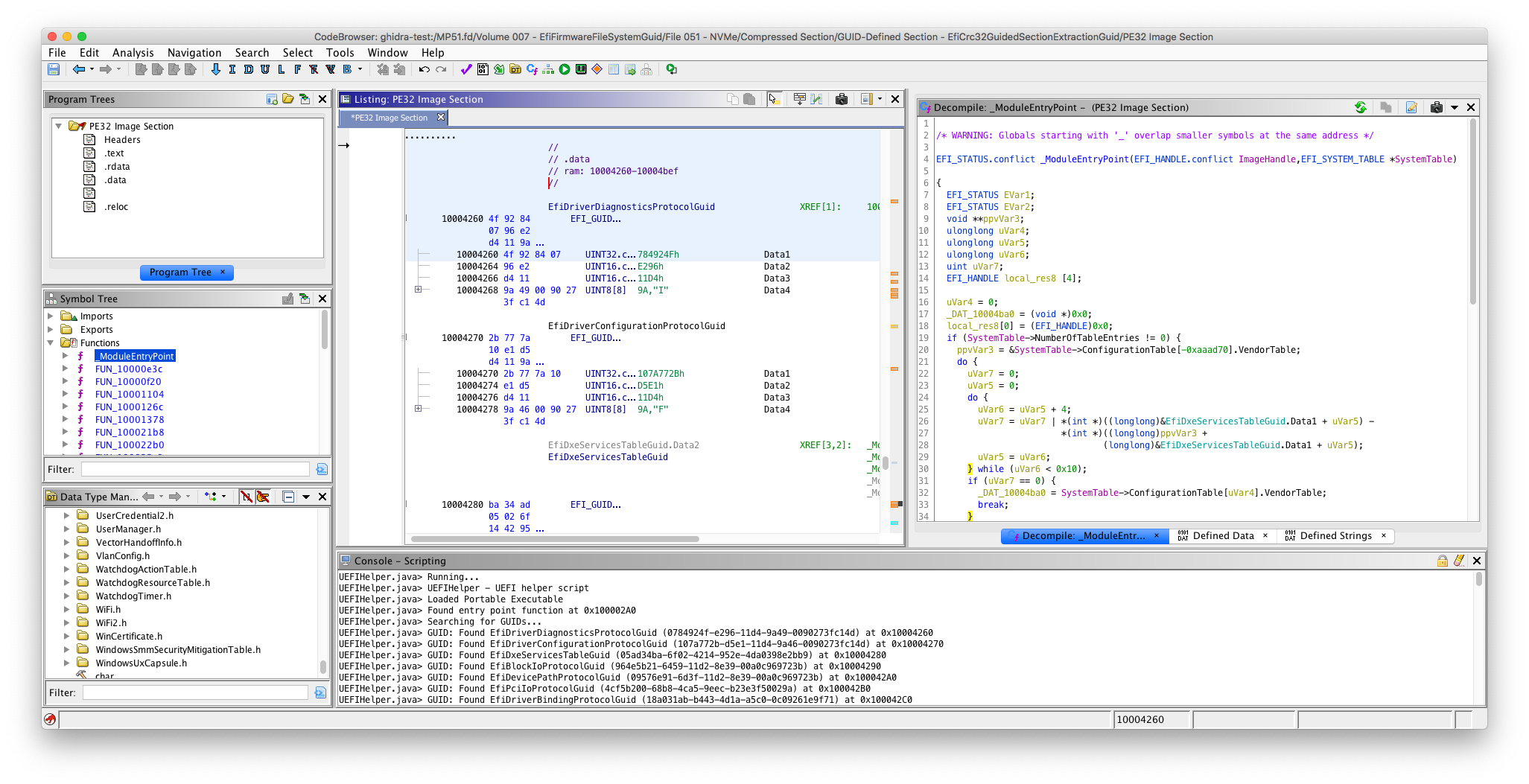
Task: Click the purple checkmark toolbar icon
Action: 466,69
